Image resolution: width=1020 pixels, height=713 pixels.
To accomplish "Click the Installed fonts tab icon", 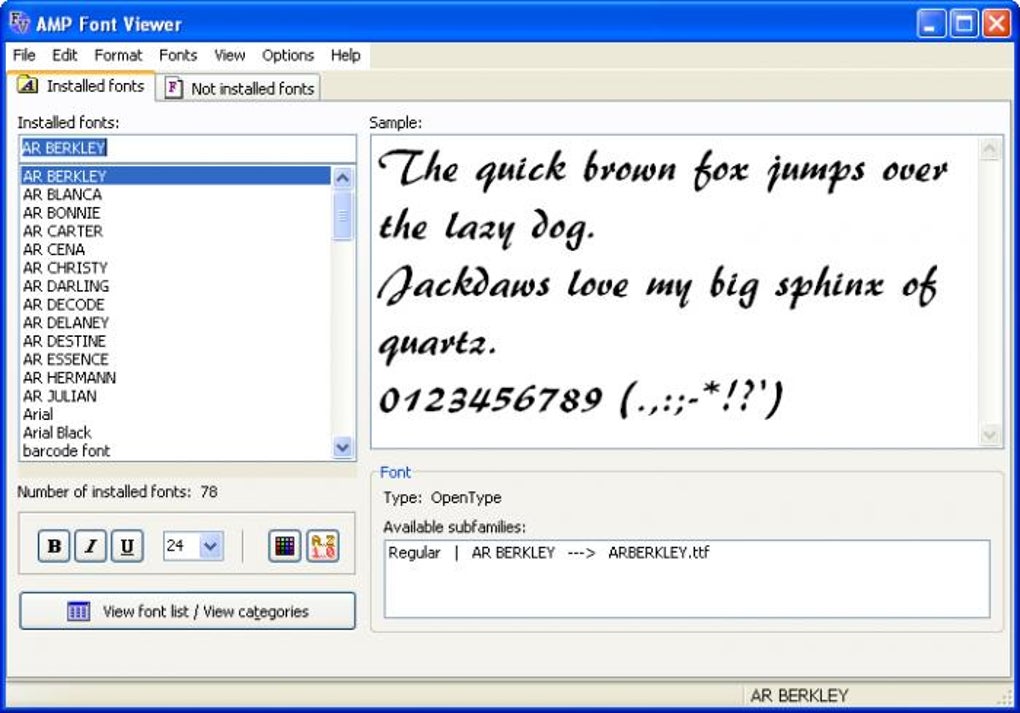I will pos(27,85).
